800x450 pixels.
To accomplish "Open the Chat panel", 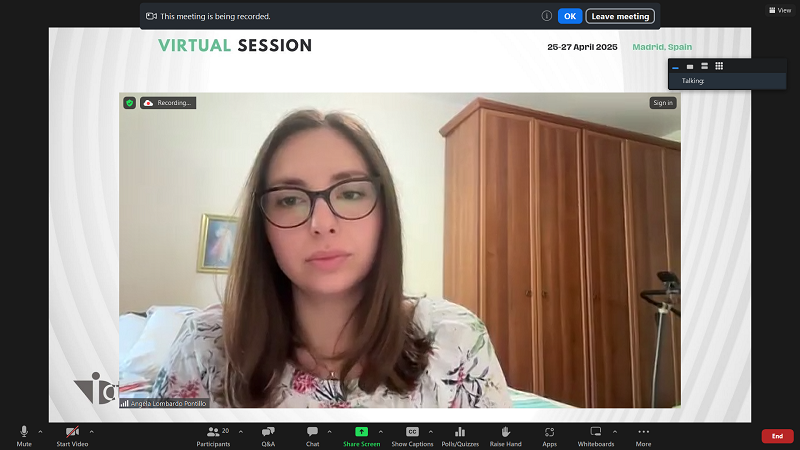I will pos(312,432).
